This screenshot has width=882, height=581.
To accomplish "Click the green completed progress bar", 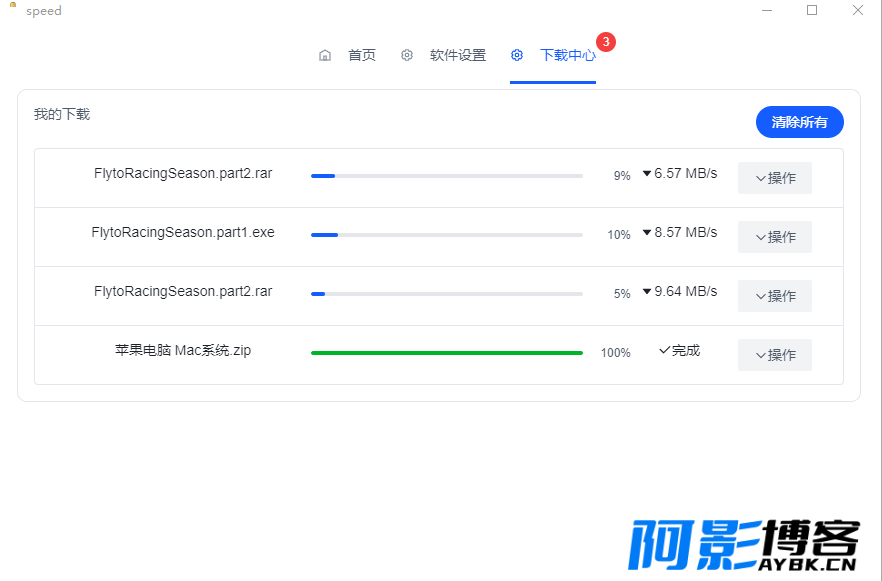I will tap(447, 353).
